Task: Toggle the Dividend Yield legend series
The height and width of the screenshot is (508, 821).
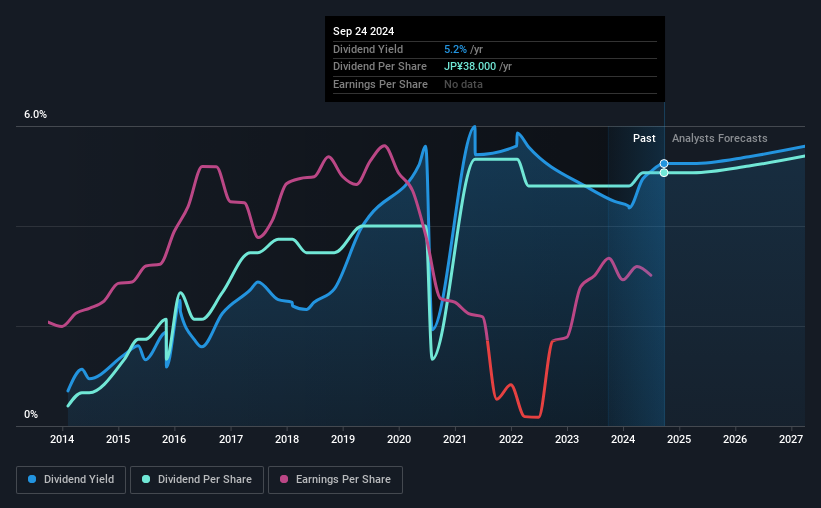Action: (71, 480)
